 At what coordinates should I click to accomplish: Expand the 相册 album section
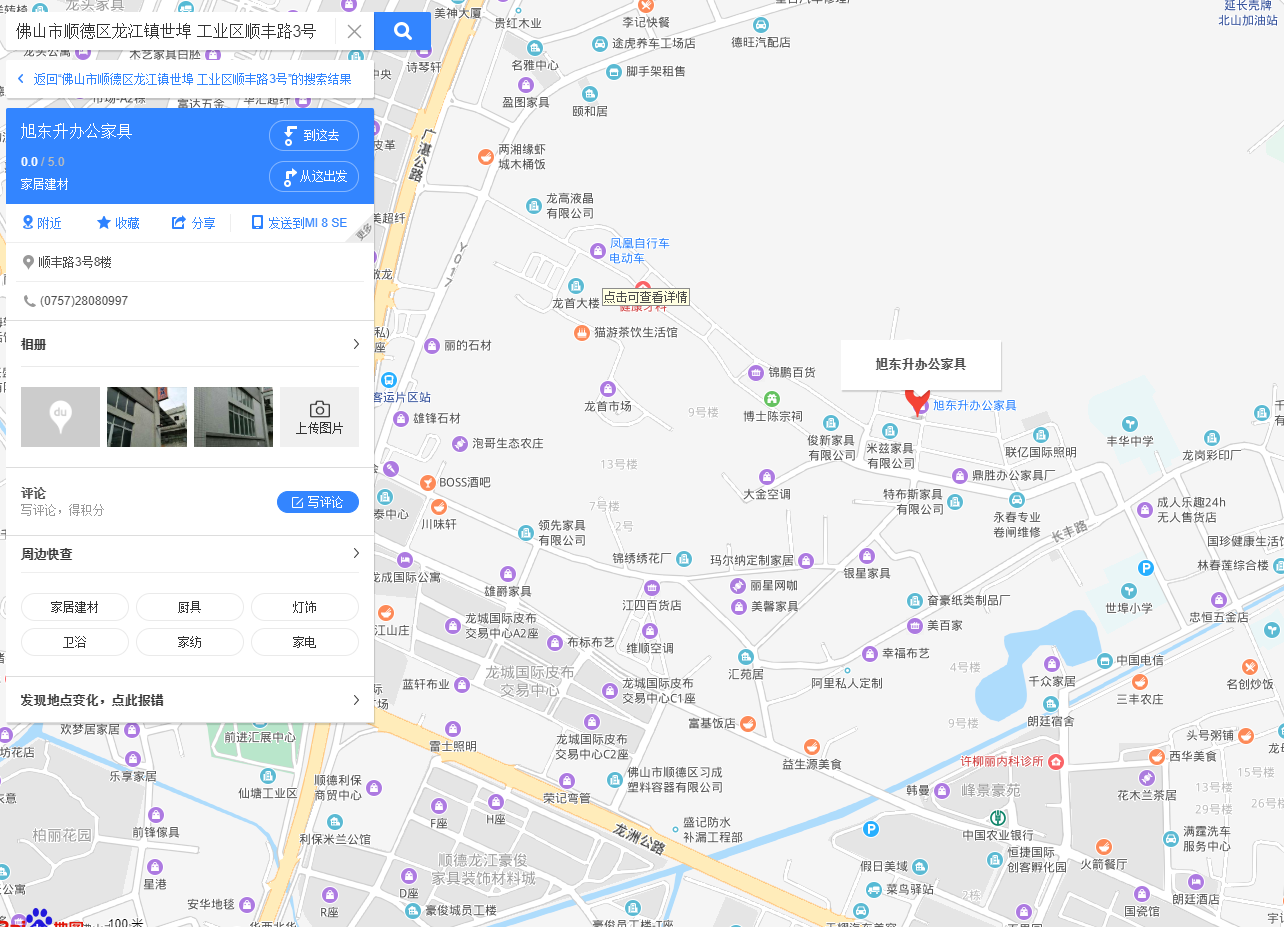[355, 344]
